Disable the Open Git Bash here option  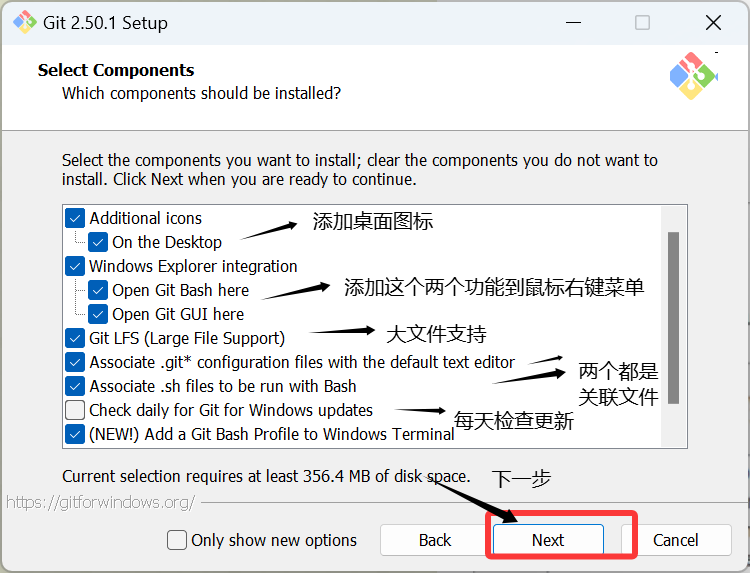coord(98,290)
